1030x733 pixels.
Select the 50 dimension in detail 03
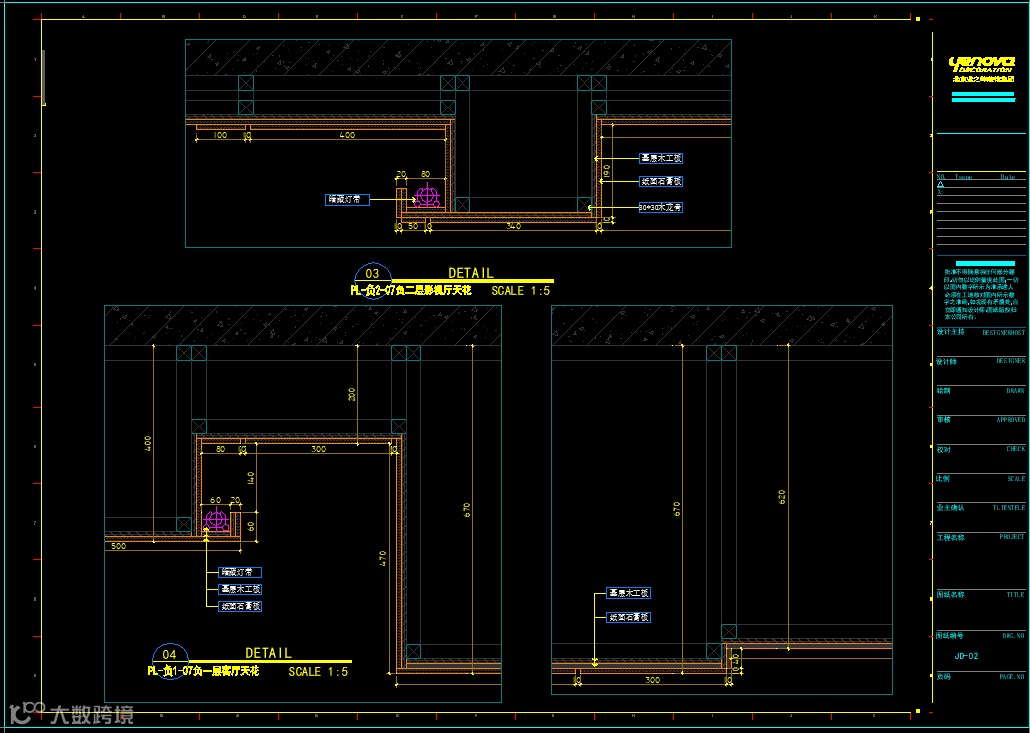(413, 226)
